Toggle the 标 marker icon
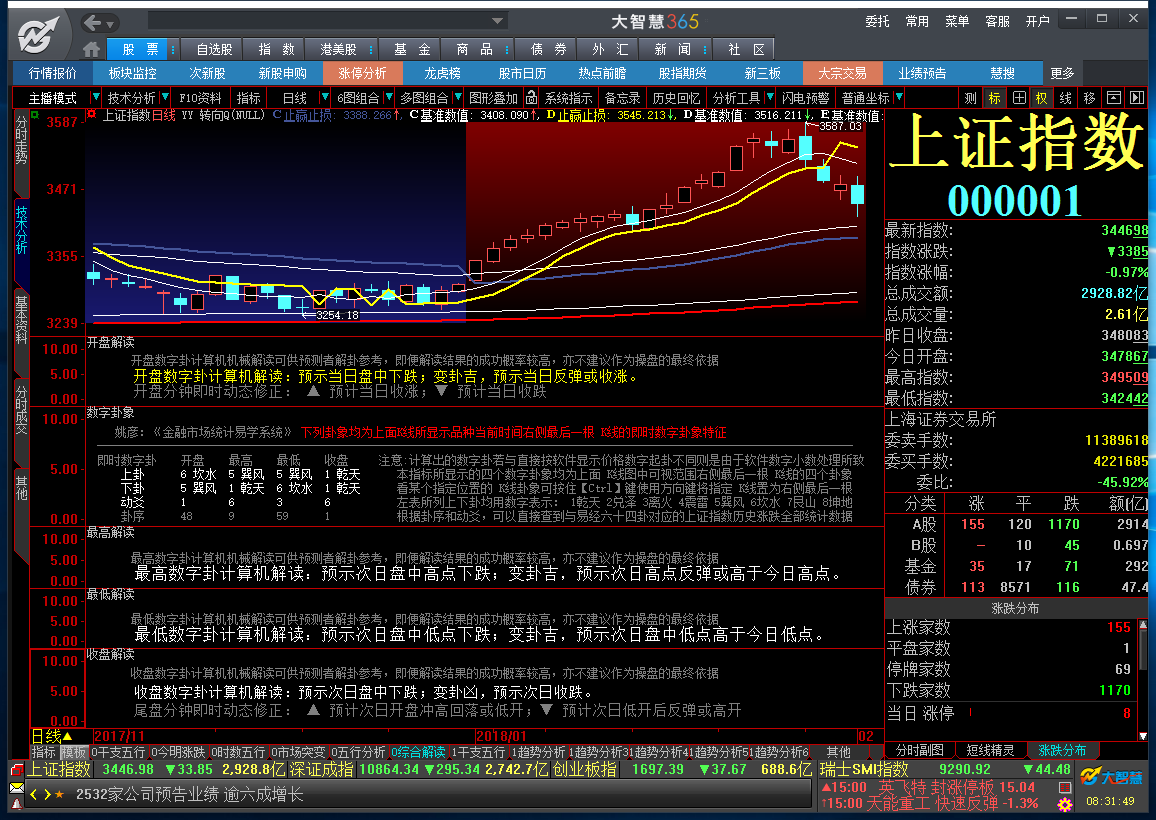 pos(995,97)
